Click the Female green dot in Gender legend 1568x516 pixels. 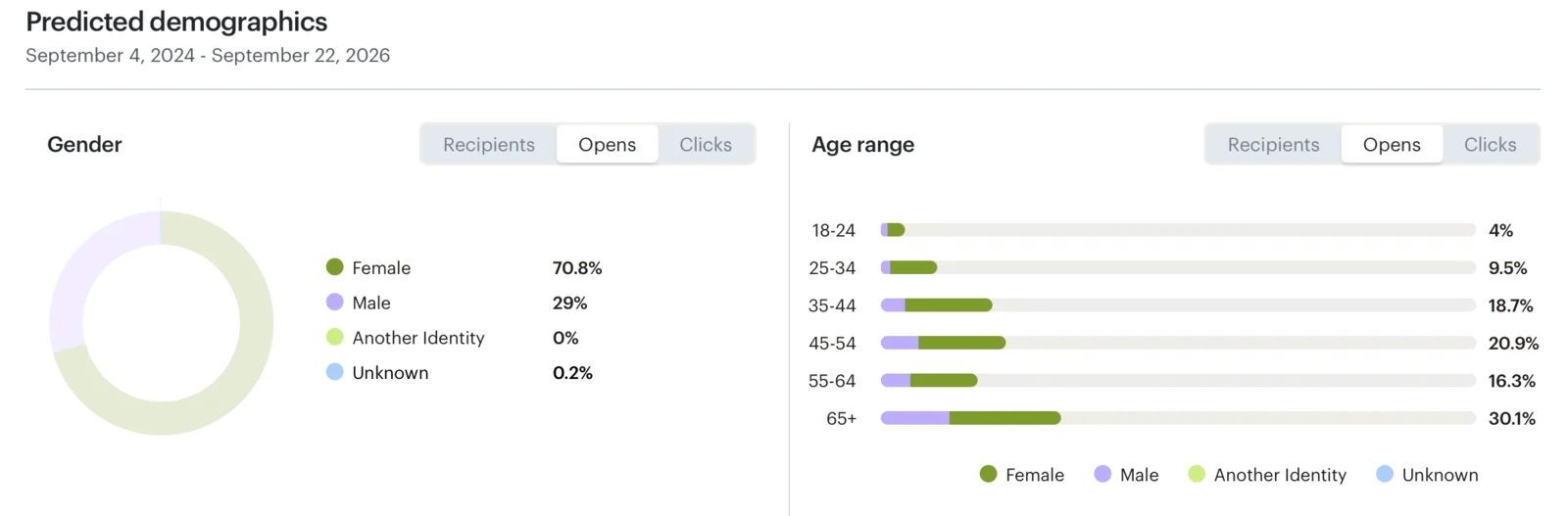pos(335,266)
